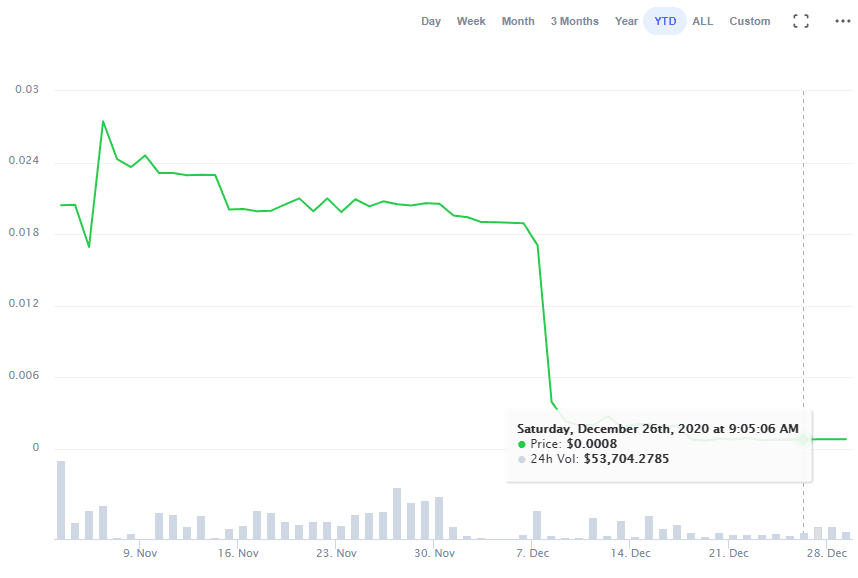
Task: Show ALL price history
Action: (703, 21)
